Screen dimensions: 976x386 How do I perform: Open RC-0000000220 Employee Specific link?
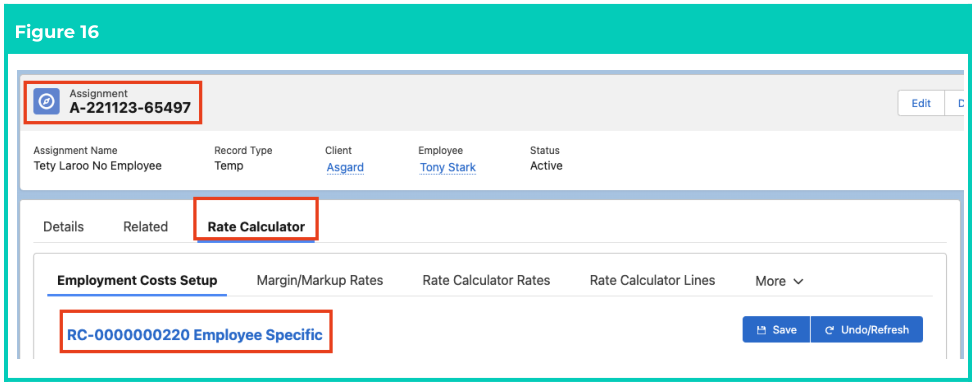195,335
